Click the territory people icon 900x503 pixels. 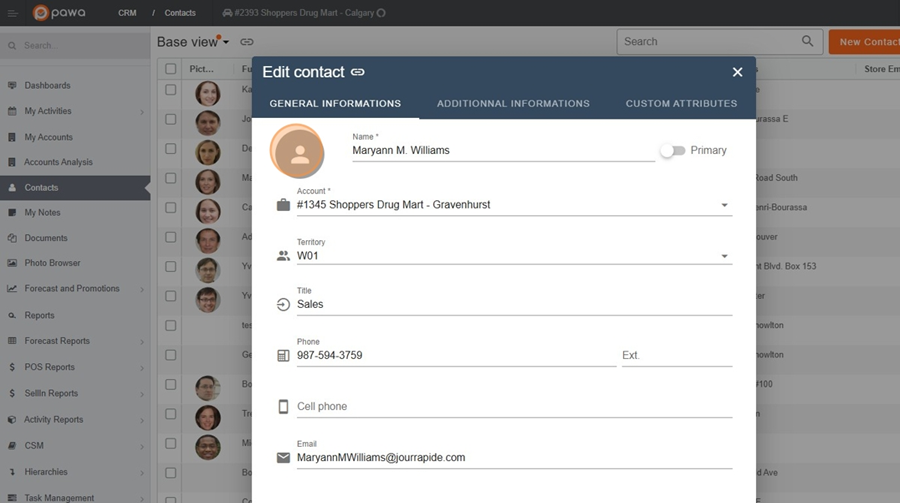tap(283, 256)
